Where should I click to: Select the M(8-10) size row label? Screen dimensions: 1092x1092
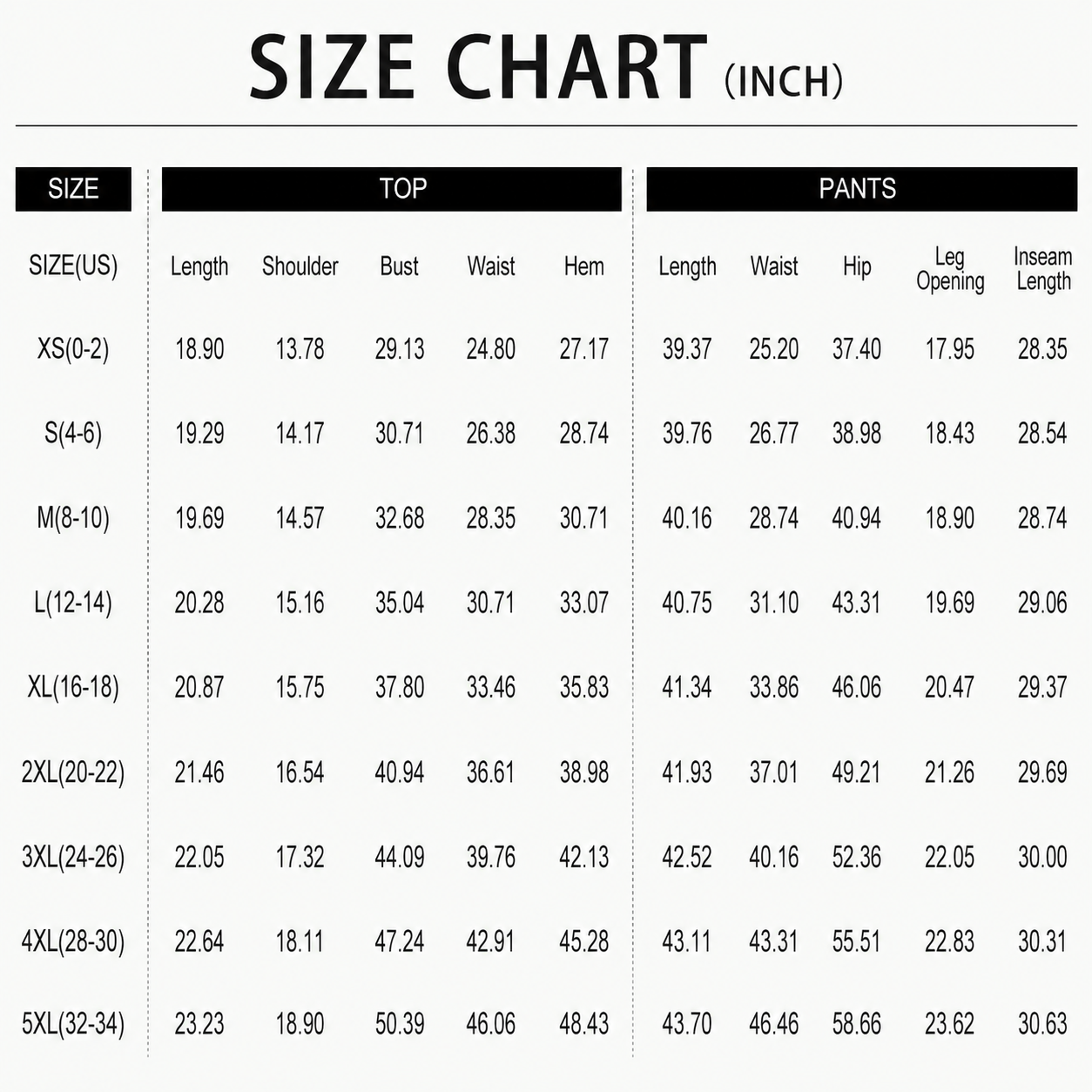pyautogui.click(x=73, y=518)
